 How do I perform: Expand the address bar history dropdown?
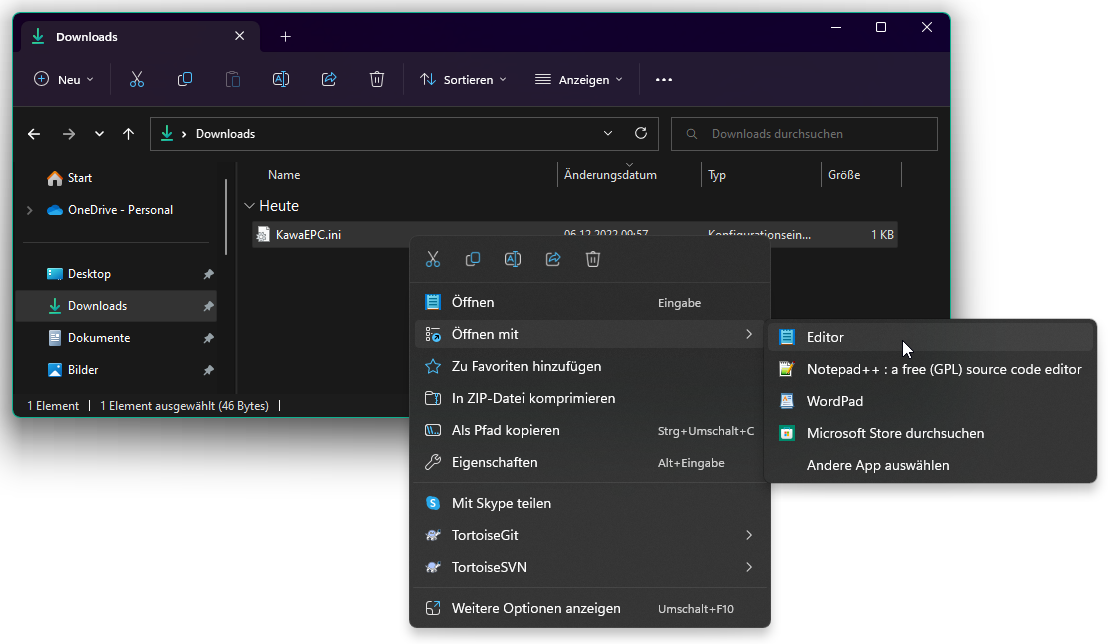click(608, 133)
